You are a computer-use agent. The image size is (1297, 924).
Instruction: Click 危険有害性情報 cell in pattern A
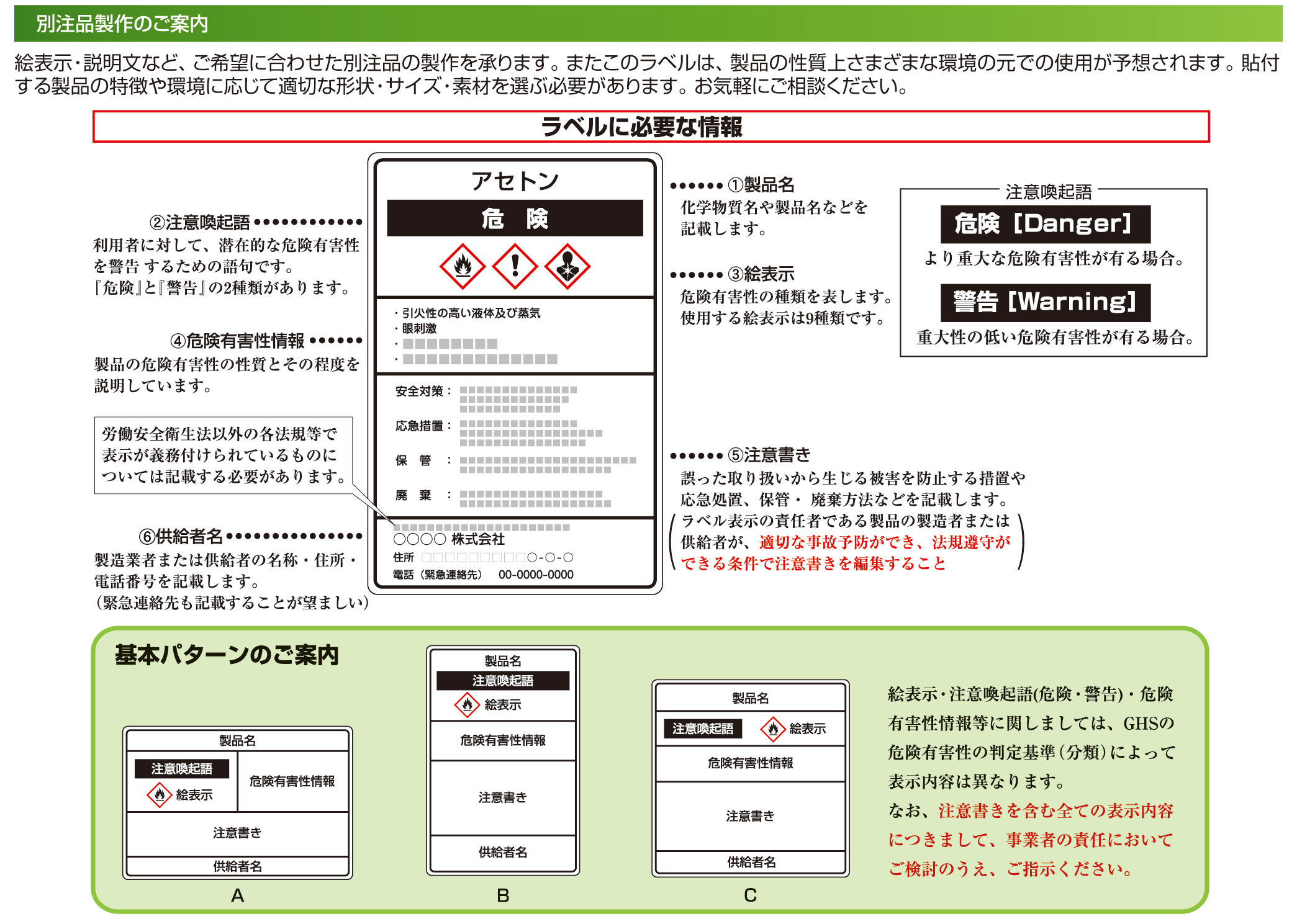pyautogui.click(x=292, y=781)
